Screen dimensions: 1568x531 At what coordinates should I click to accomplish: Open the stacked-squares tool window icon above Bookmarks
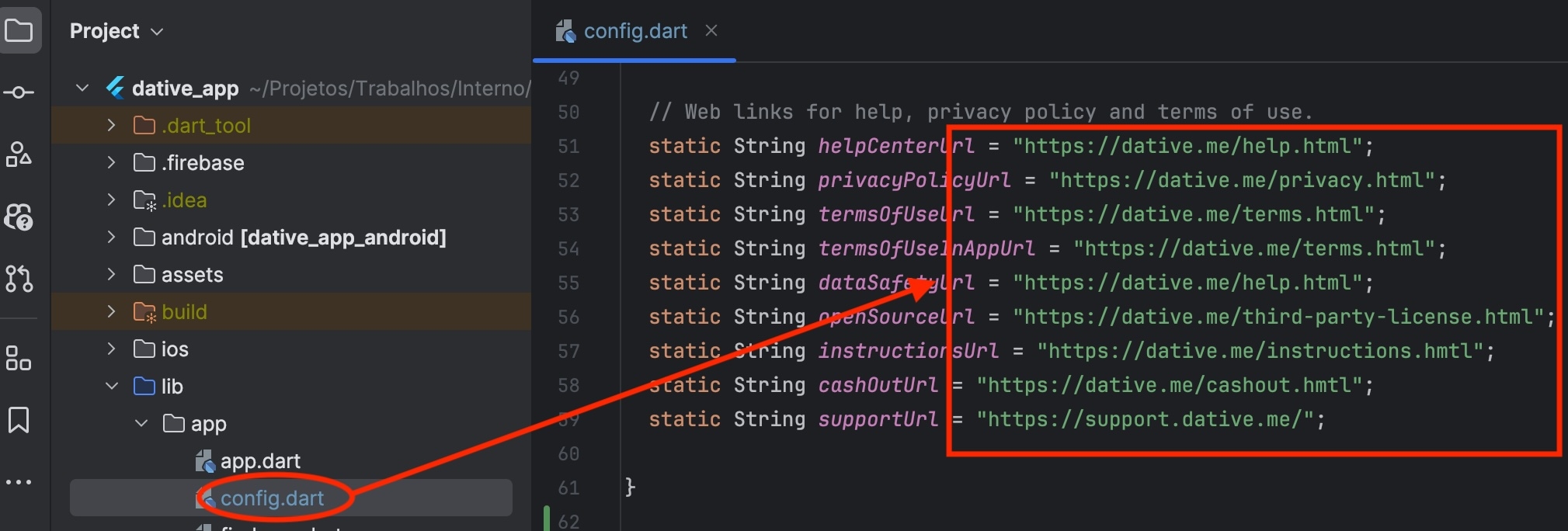(x=19, y=358)
